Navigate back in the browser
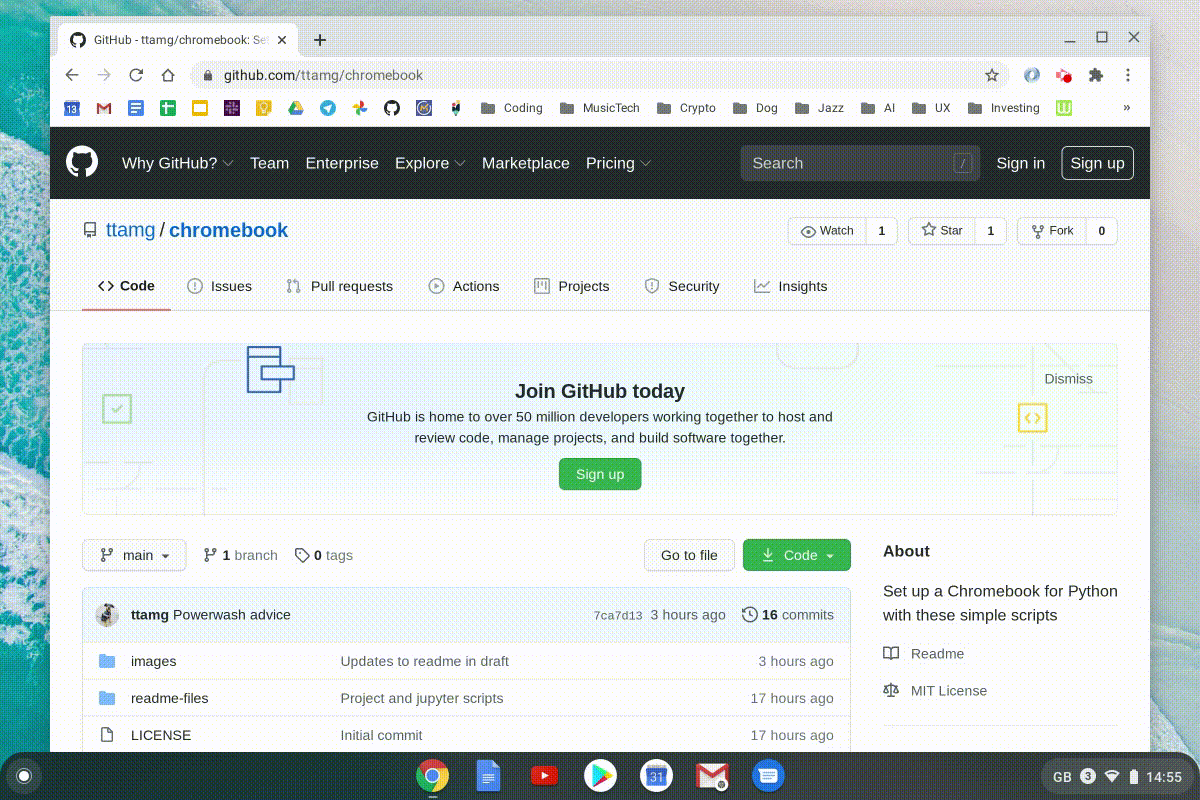 click(x=72, y=75)
